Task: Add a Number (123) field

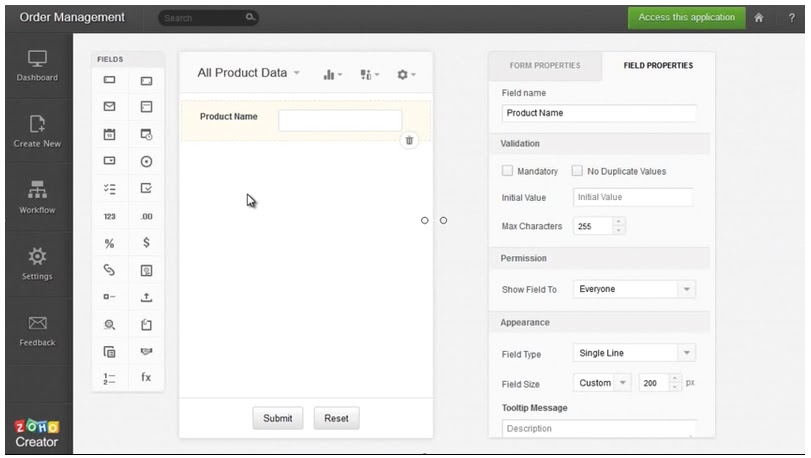Action: pos(109,217)
